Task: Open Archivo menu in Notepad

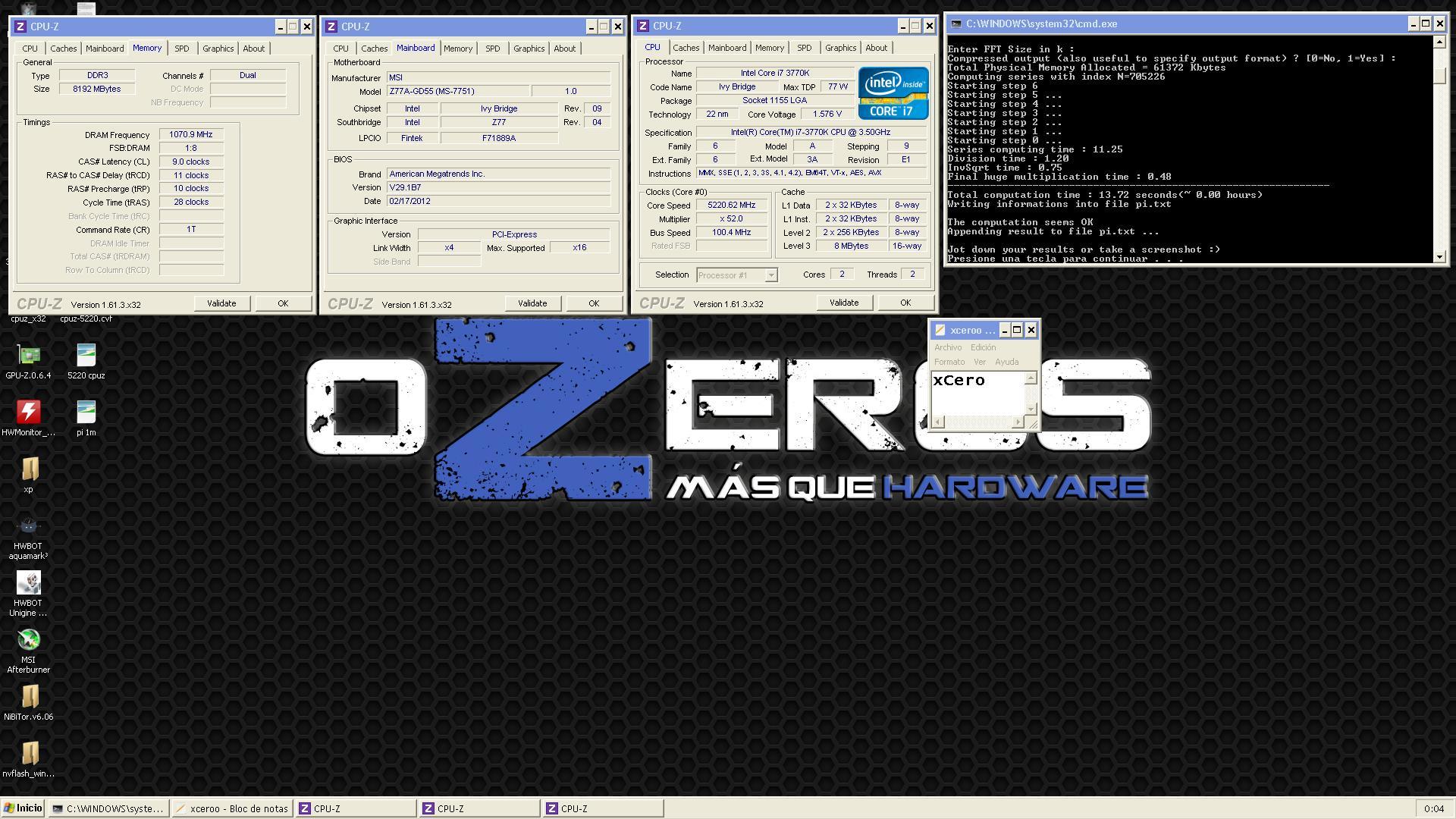Action: (948, 347)
